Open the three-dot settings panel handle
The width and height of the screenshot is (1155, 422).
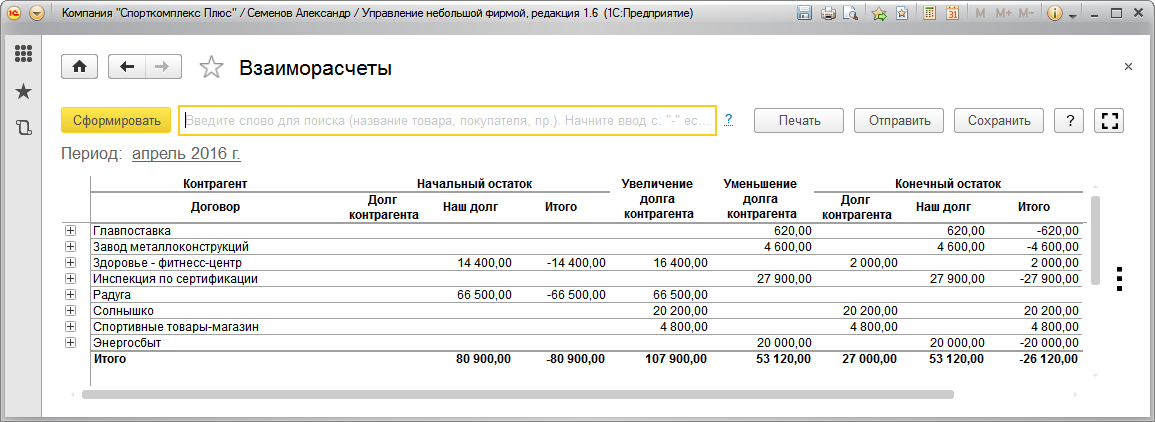pos(1119,279)
